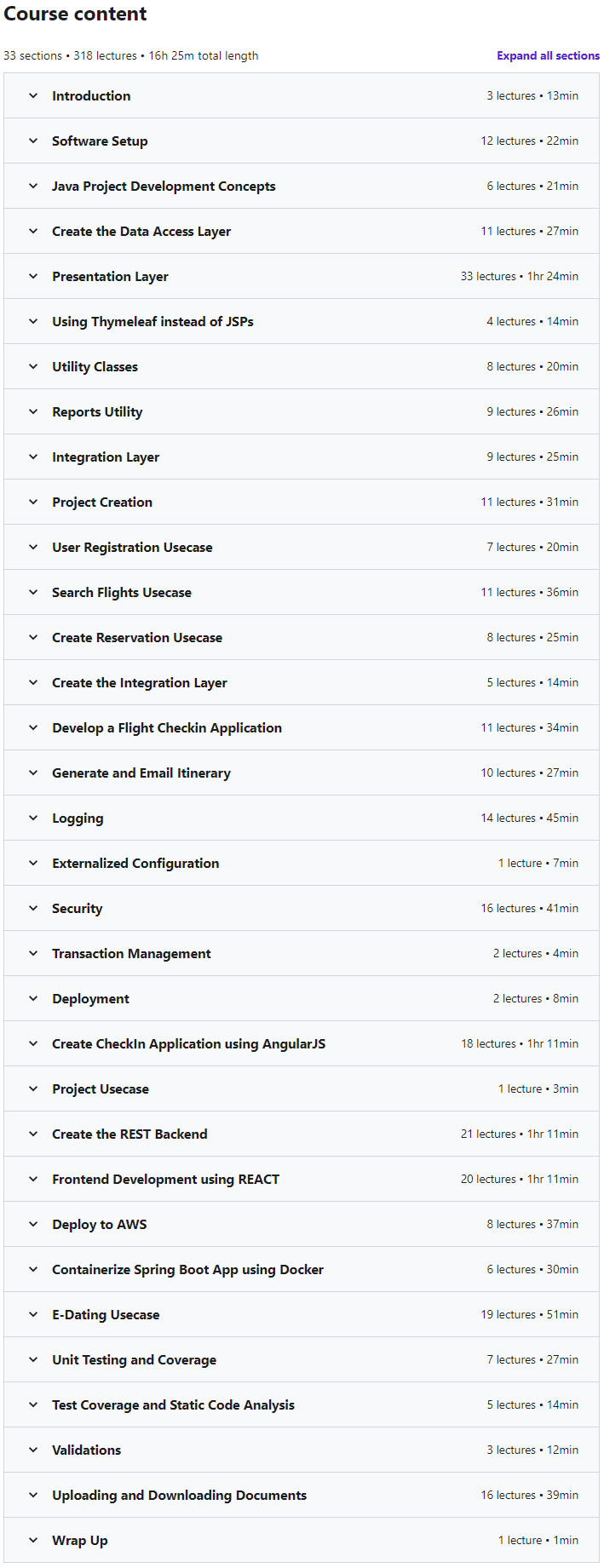Open Search Flights Usecase section title
The height and width of the screenshot is (1568, 604).
pos(122,592)
